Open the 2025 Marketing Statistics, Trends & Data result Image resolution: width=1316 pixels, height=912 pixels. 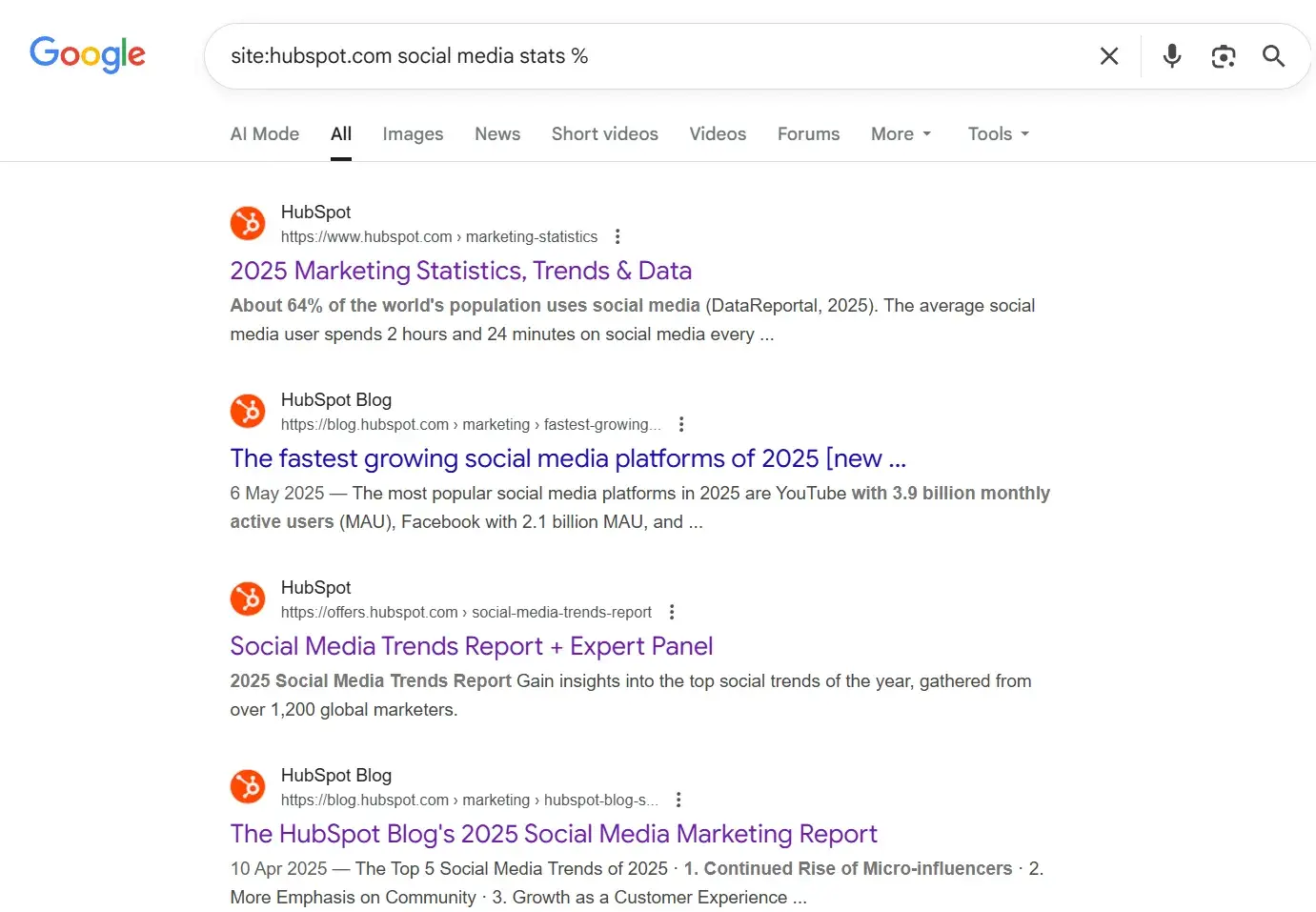pos(460,271)
